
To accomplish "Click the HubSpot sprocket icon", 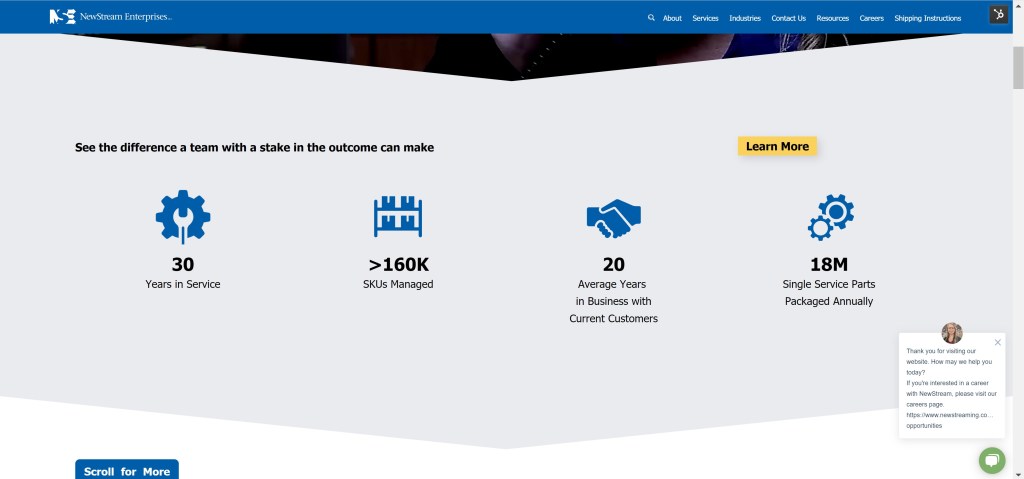I will click(998, 14).
